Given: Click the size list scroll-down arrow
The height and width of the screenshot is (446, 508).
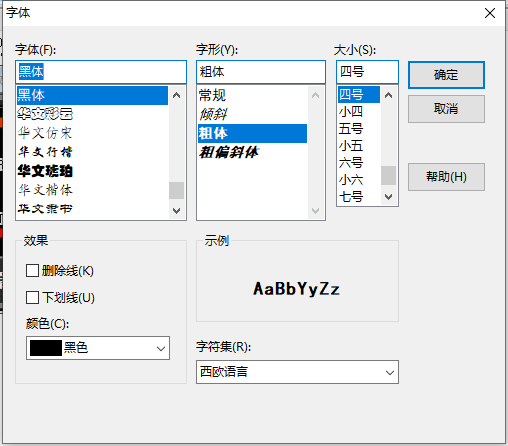Looking at the screenshot, I should tap(388, 197).
